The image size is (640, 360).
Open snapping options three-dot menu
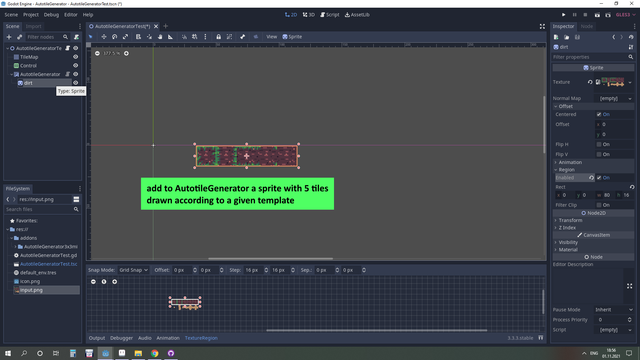click(205, 37)
